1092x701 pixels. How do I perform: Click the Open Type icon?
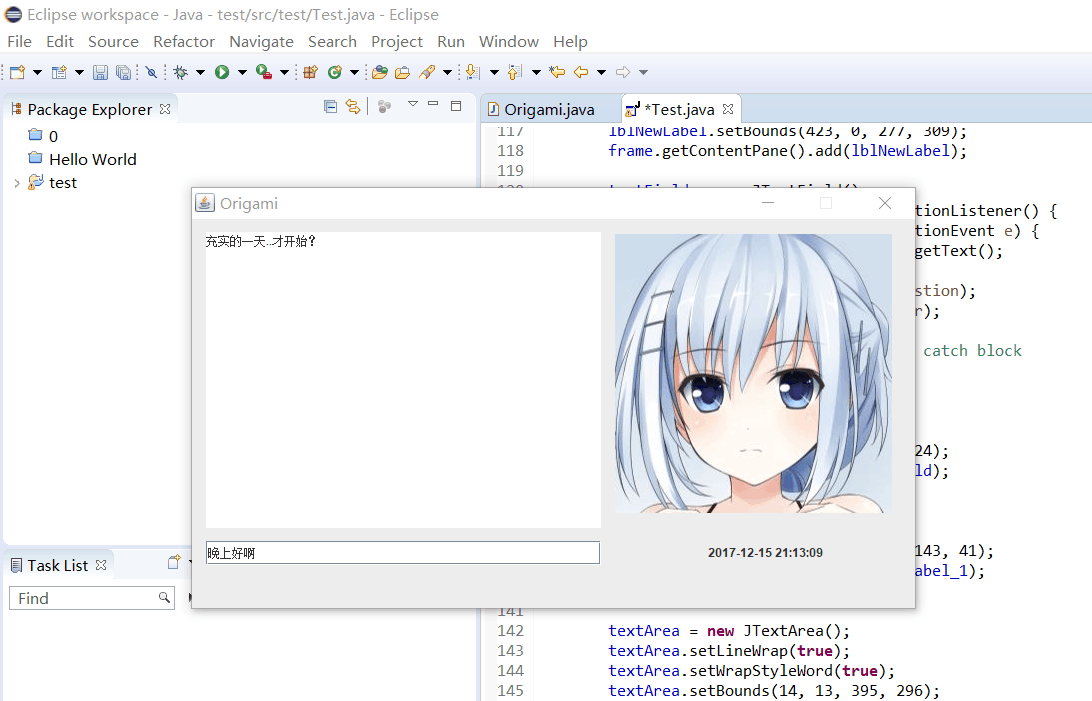[380, 72]
